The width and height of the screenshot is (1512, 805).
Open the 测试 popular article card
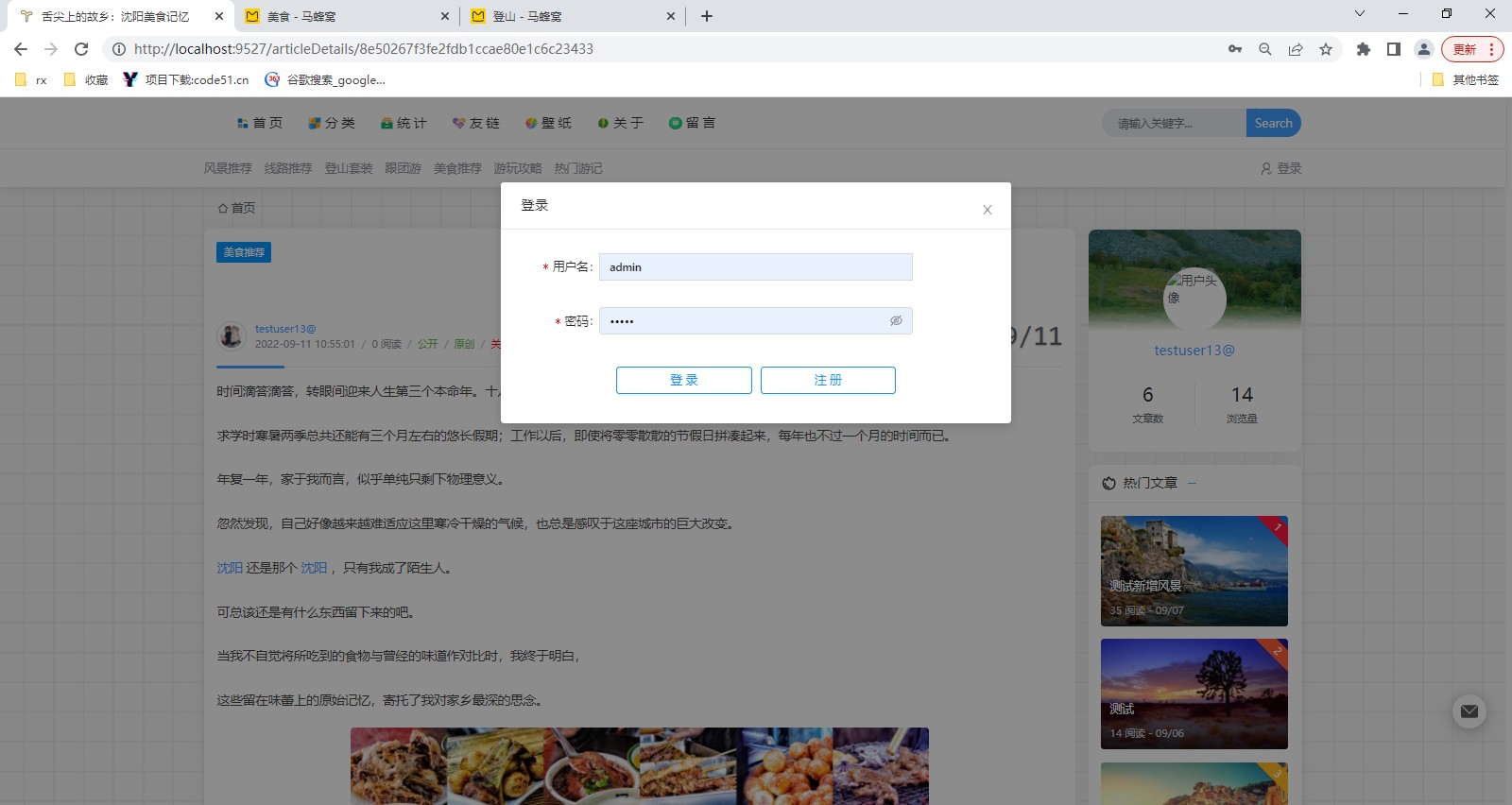[1194, 694]
